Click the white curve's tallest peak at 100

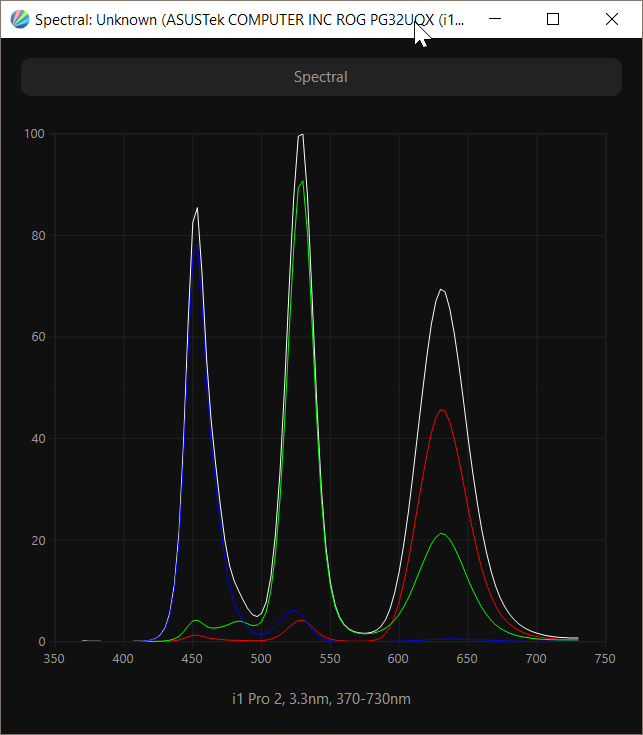[301, 134]
